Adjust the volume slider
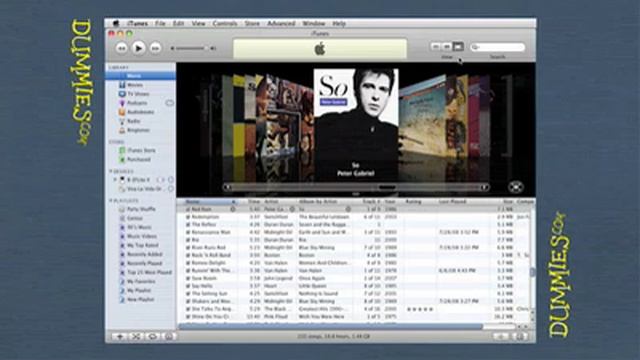The height and width of the screenshot is (360, 640). point(193,49)
